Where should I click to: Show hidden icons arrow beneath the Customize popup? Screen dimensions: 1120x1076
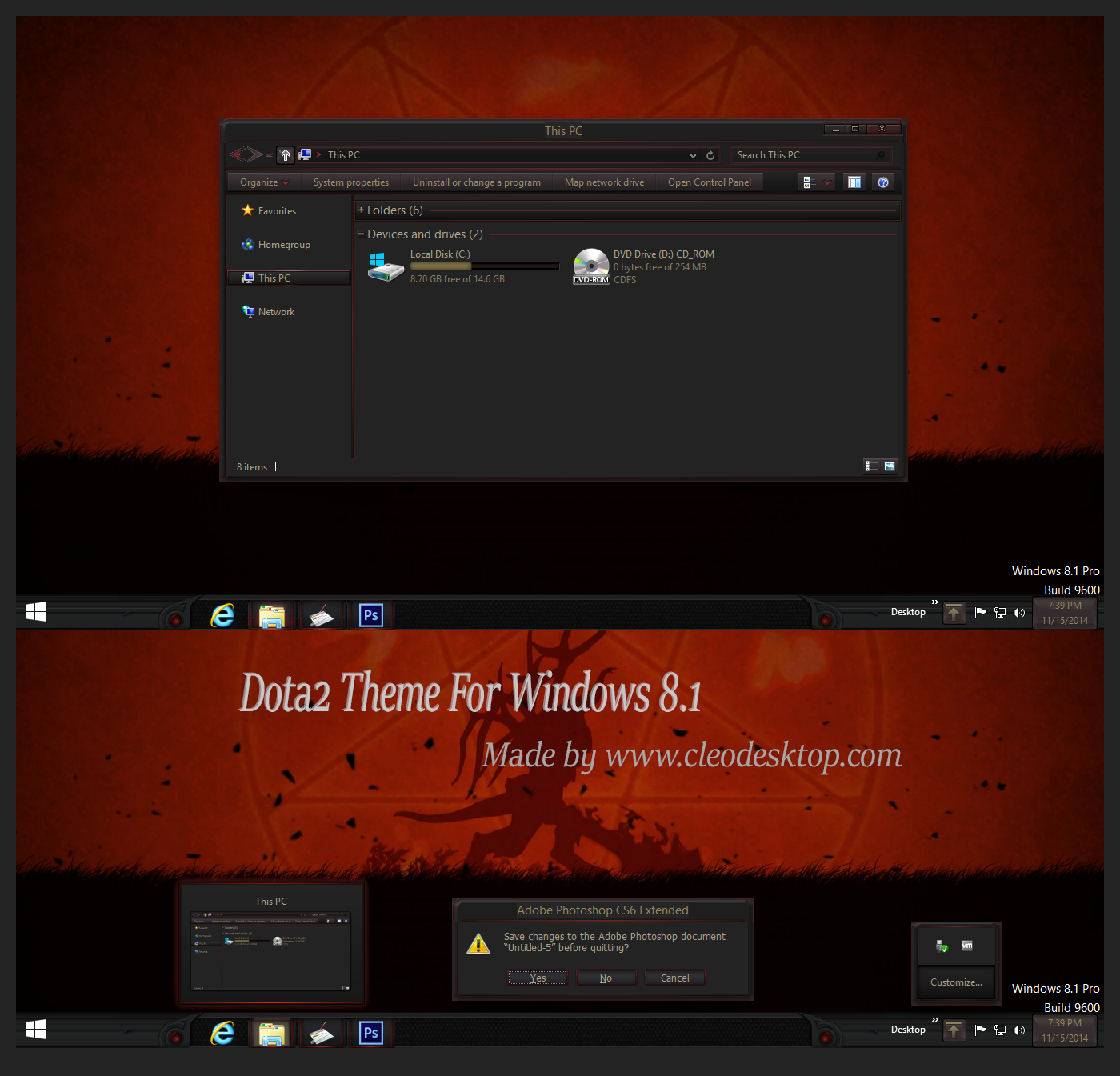point(954,1030)
